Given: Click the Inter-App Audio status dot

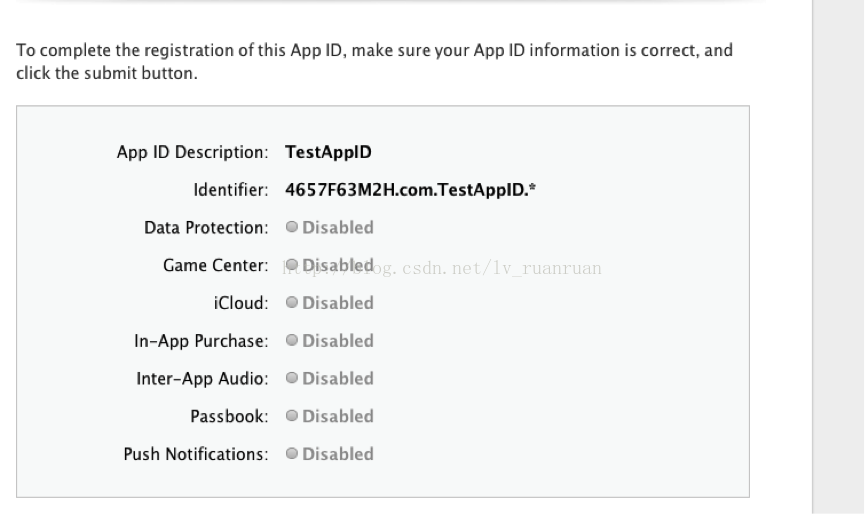Looking at the screenshot, I should [292, 378].
